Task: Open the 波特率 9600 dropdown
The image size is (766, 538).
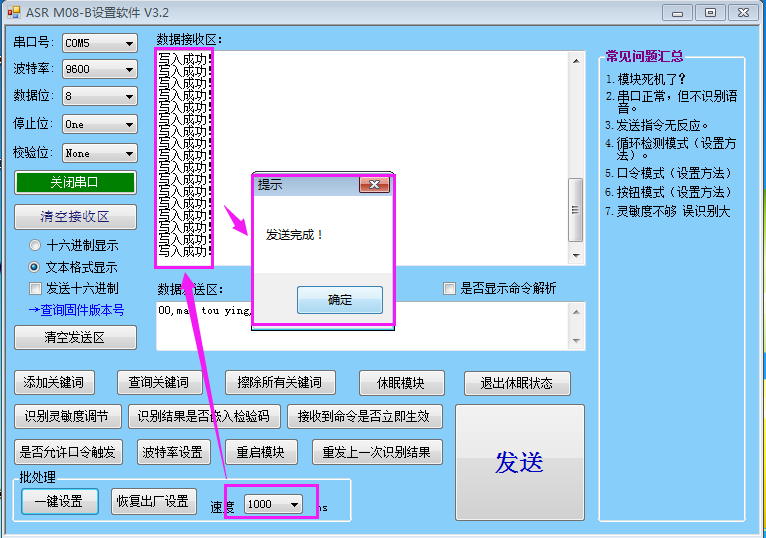Action: [100, 69]
